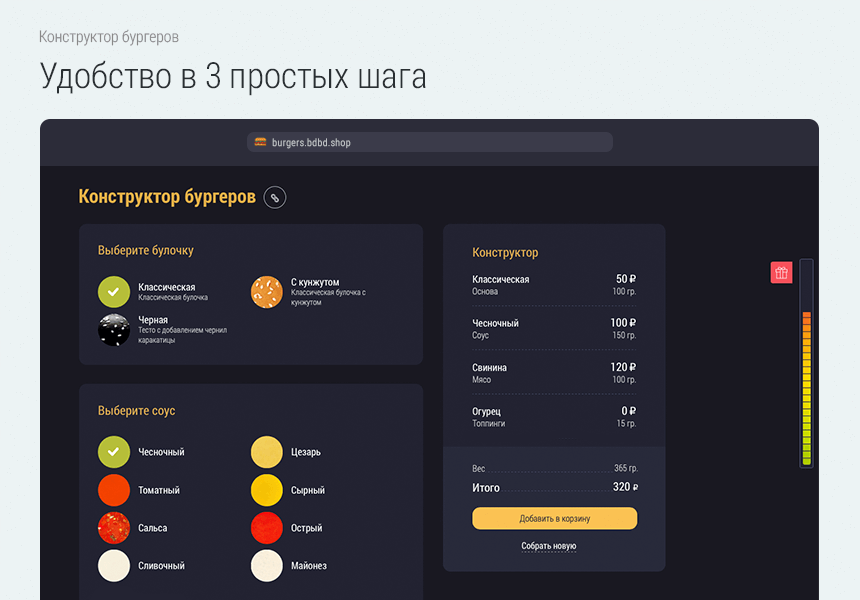860x600 pixels.
Task: Select the Цезарь sauce
Action: [x=266, y=451]
